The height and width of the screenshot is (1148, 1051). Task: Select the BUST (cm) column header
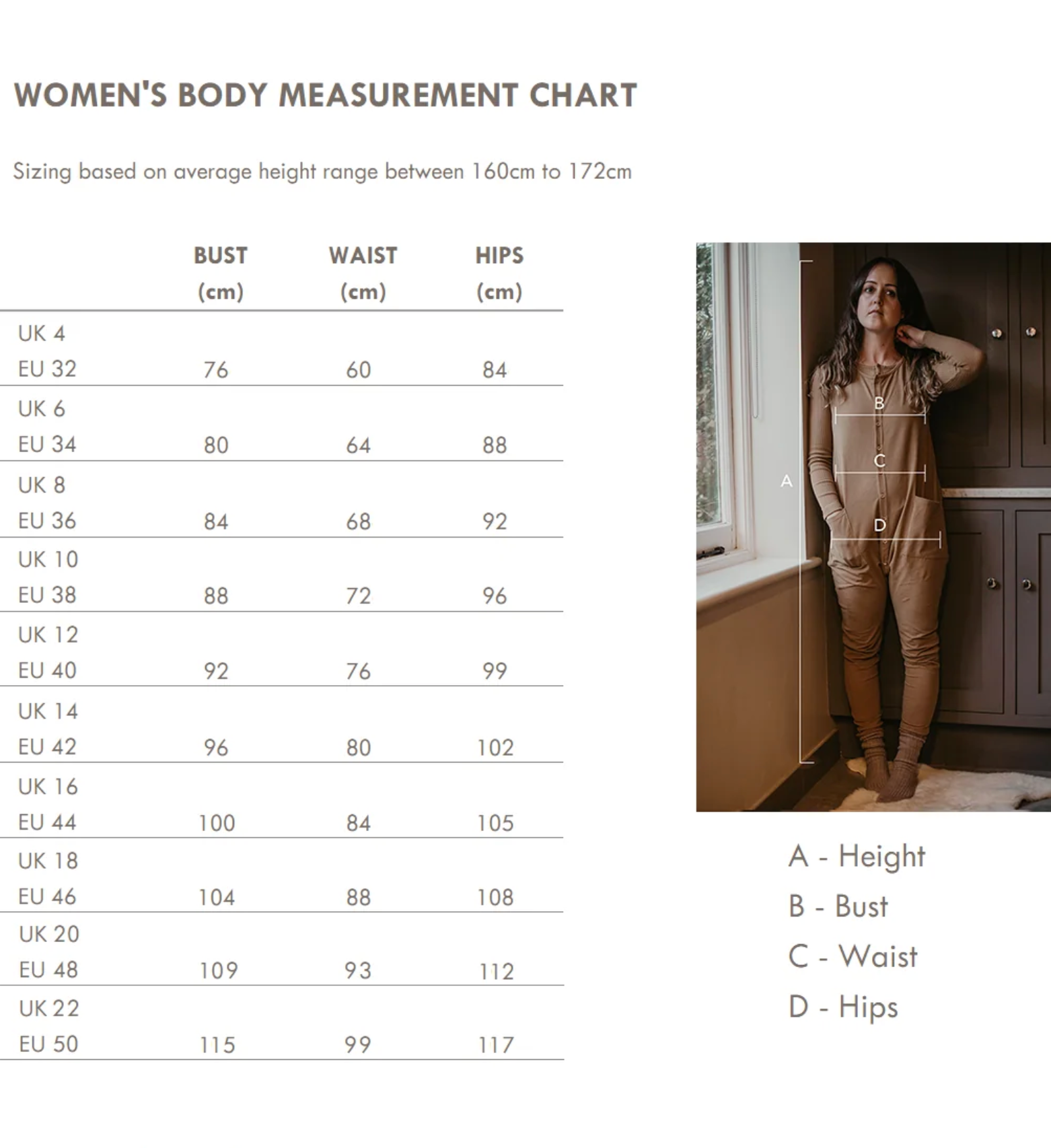(221, 273)
